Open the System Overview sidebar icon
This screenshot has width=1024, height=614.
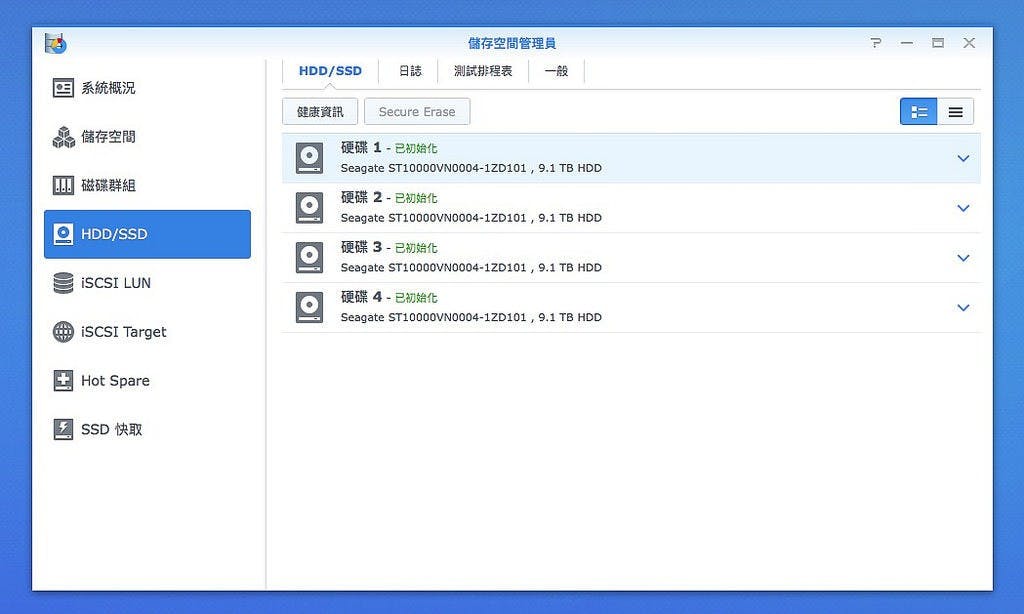tap(63, 88)
